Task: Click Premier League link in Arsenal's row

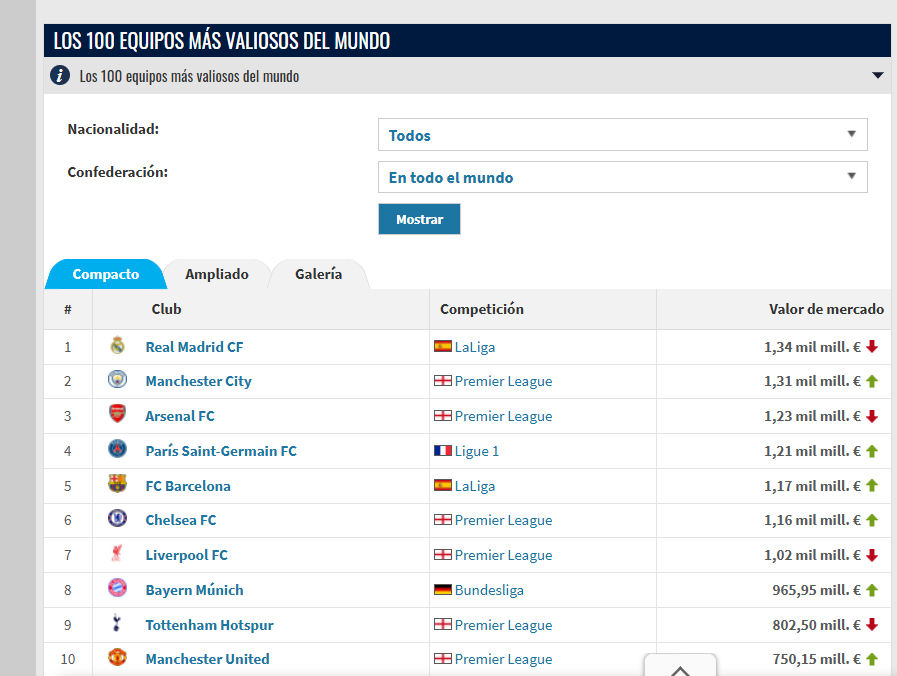Action: click(x=503, y=416)
